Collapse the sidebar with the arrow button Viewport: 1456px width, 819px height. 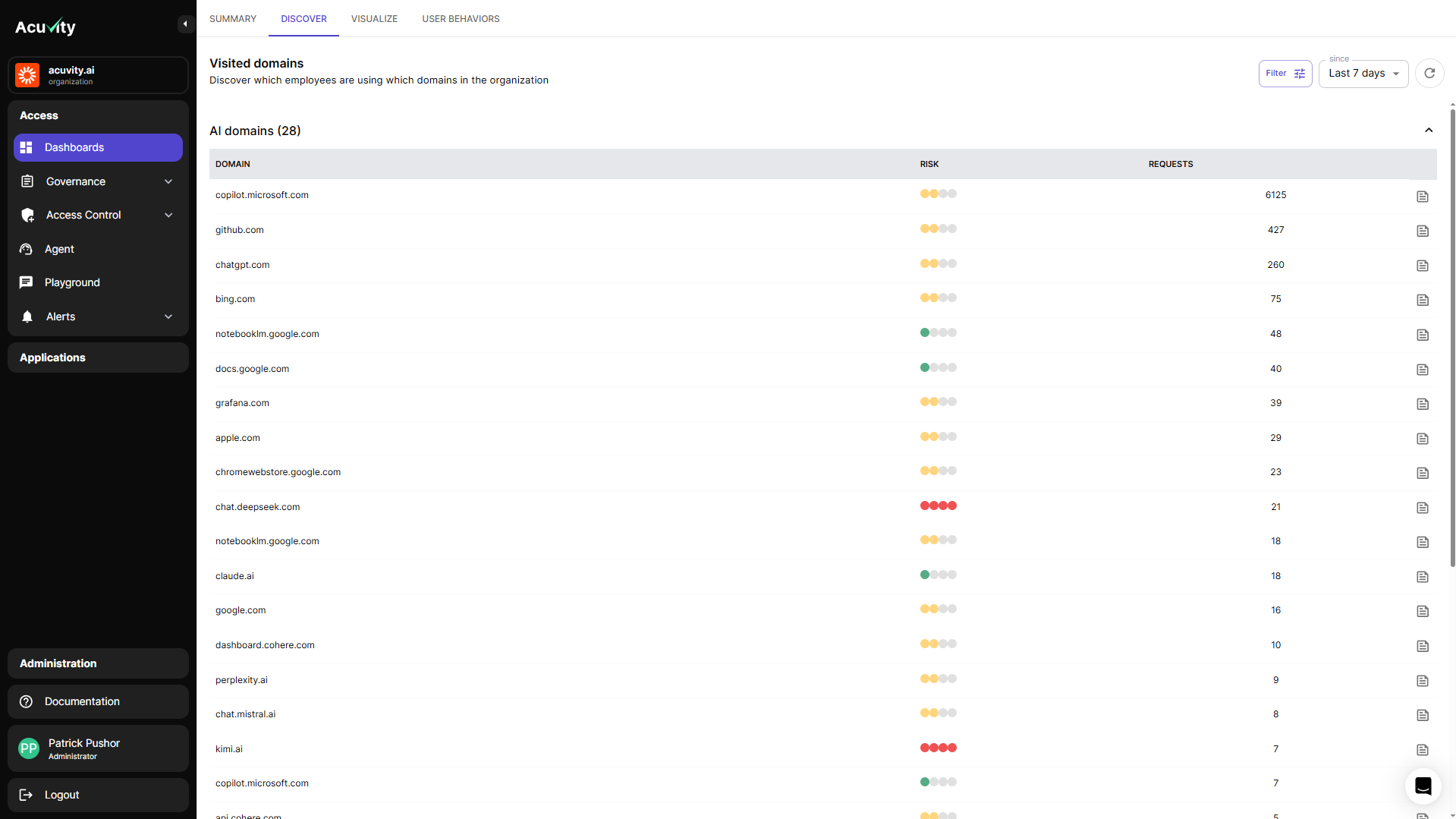[185, 24]
